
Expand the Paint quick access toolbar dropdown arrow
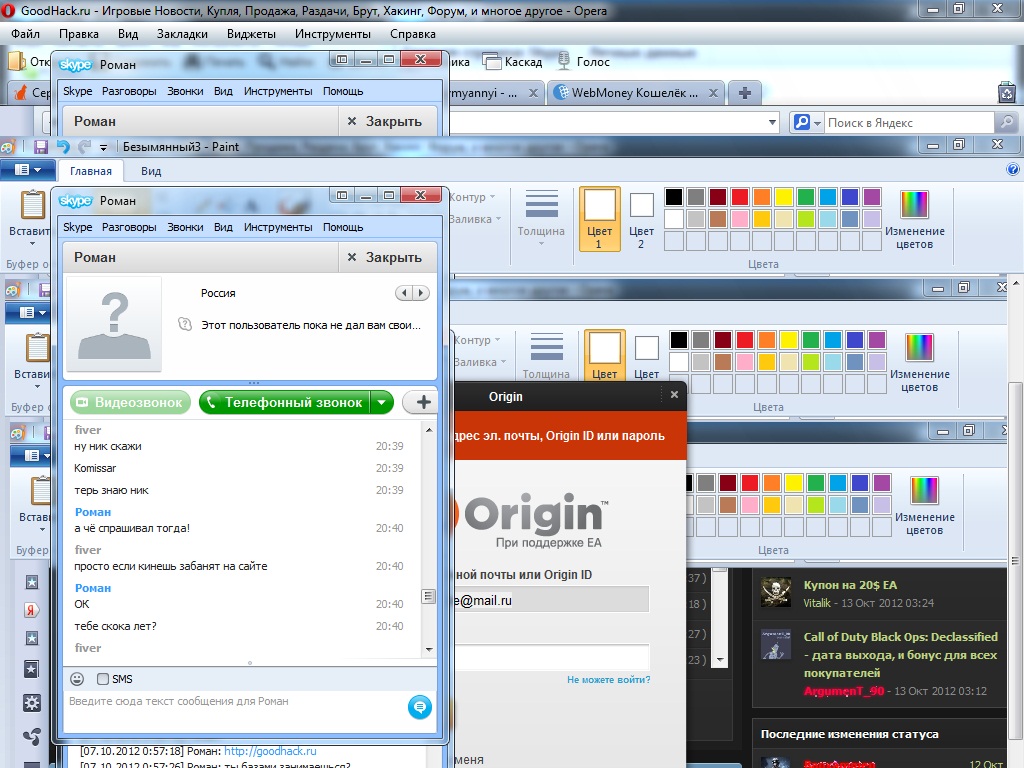point(103,148)
